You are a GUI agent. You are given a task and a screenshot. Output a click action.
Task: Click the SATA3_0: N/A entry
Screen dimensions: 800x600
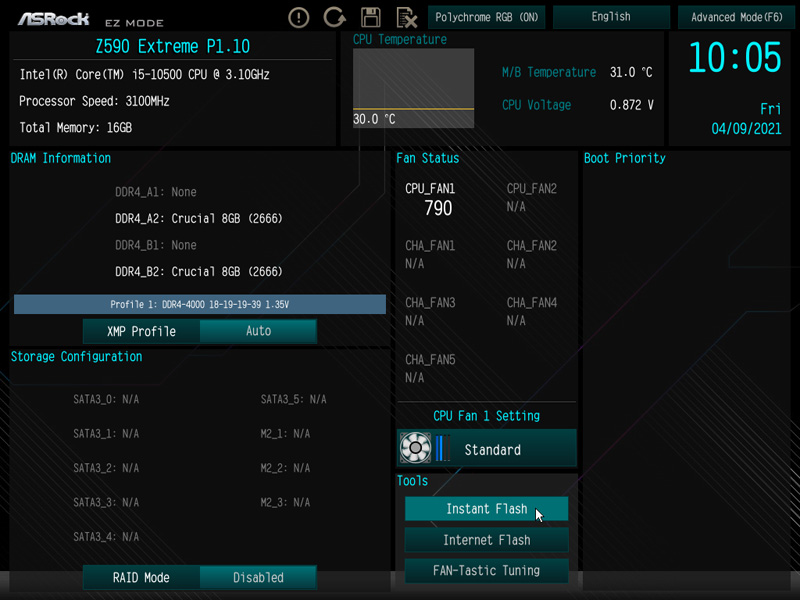click(106, 399)
